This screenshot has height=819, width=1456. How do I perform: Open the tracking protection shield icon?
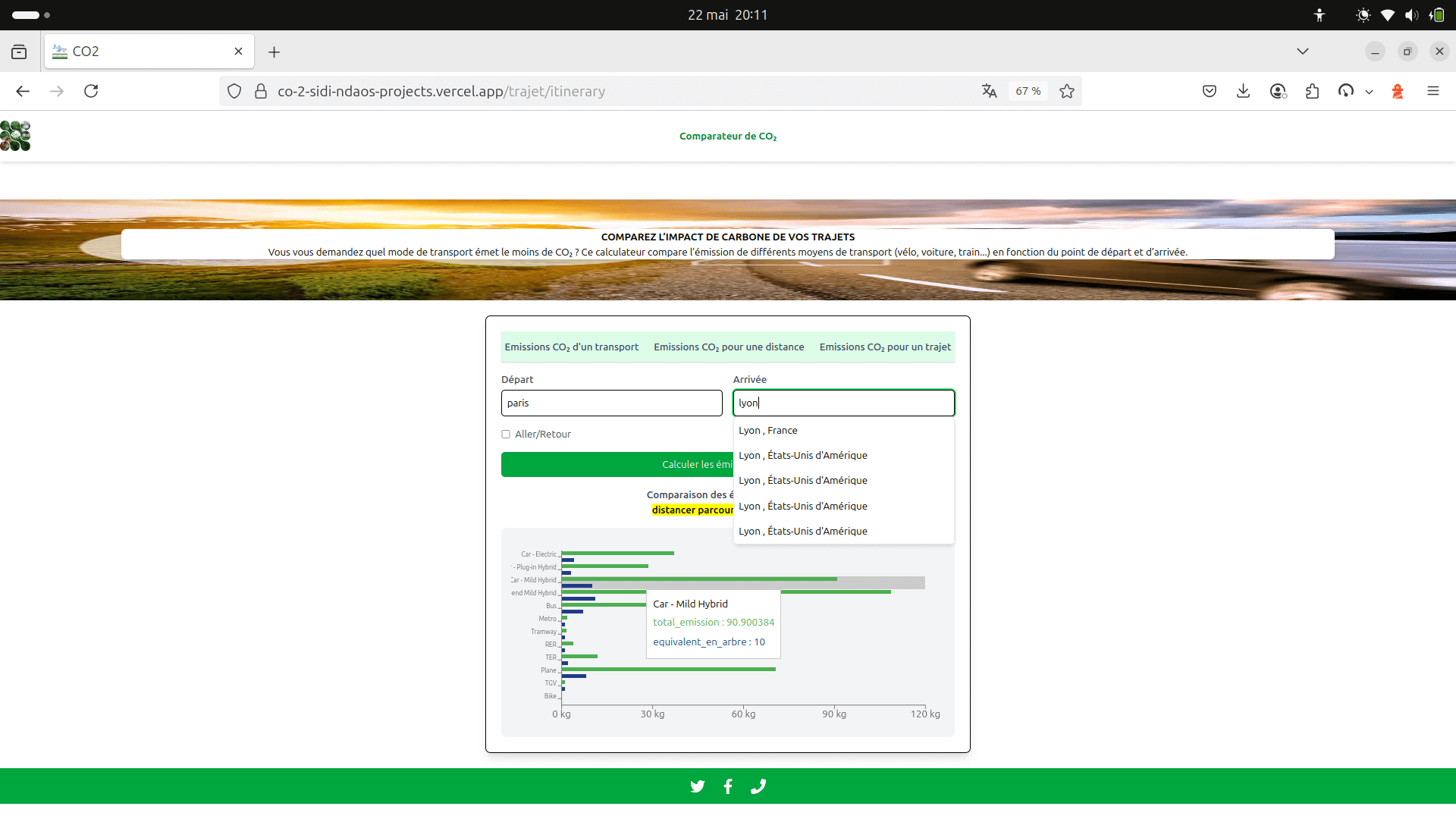(234, 91)
